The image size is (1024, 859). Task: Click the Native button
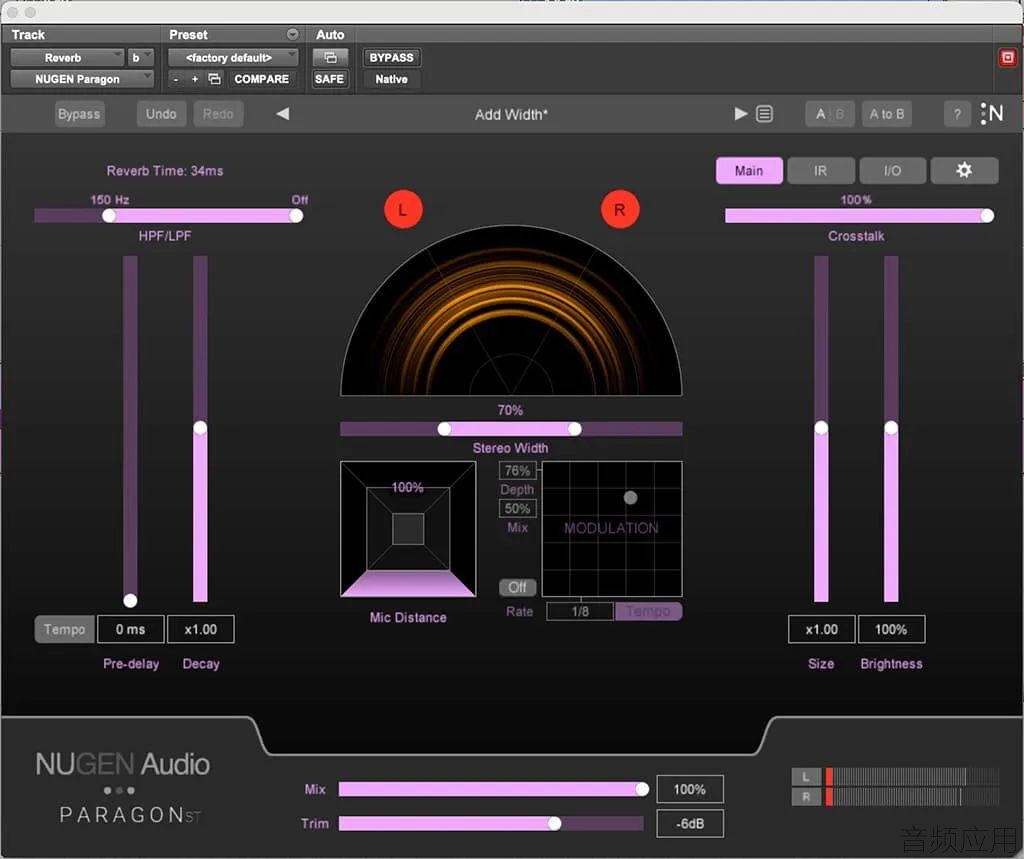pos(391,79)
